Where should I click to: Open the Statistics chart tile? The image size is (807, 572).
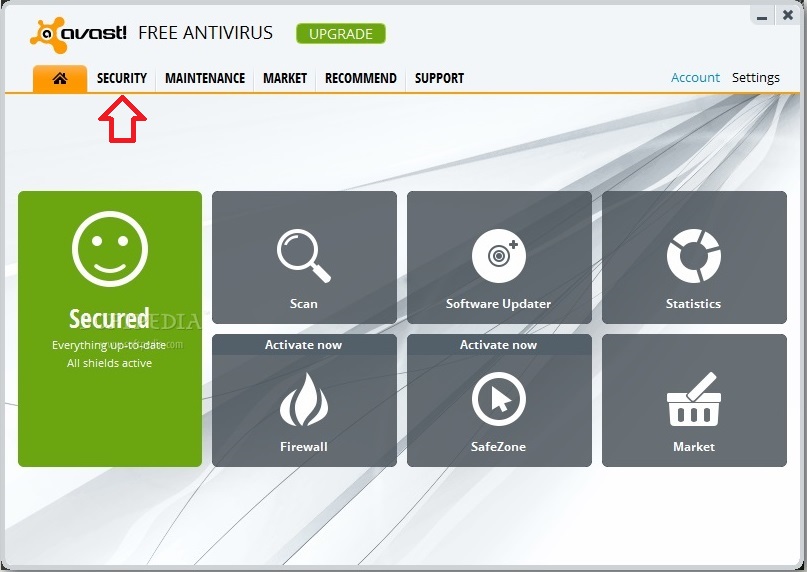694,257
